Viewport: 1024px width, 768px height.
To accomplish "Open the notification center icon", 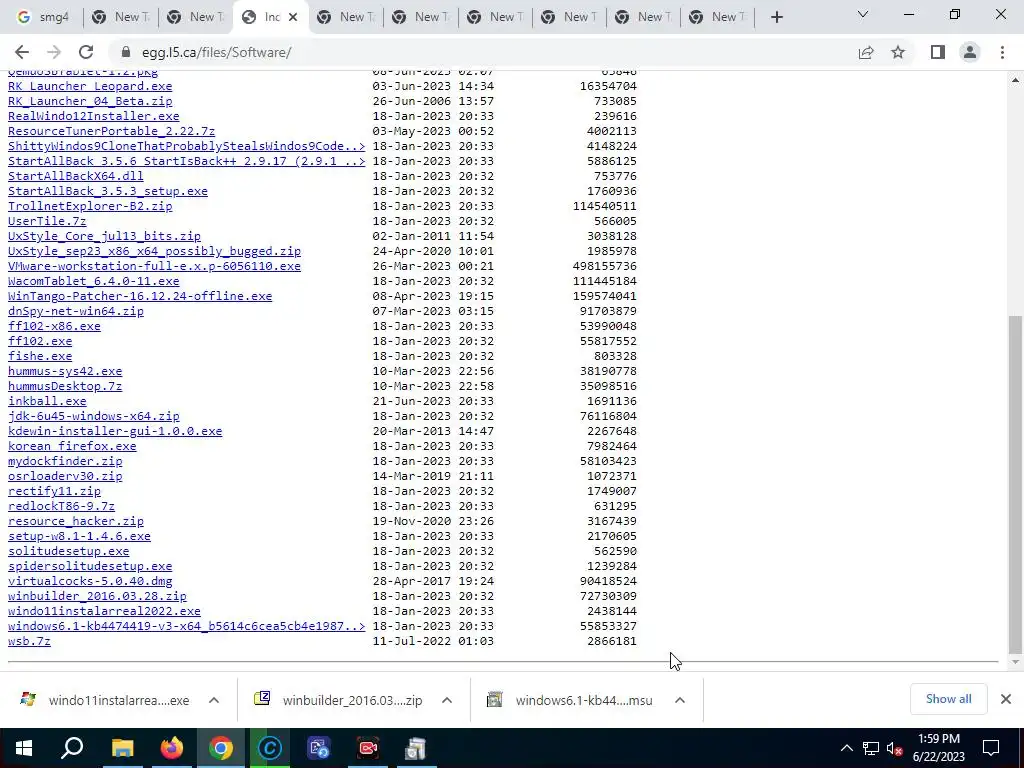I will (991, 748).
